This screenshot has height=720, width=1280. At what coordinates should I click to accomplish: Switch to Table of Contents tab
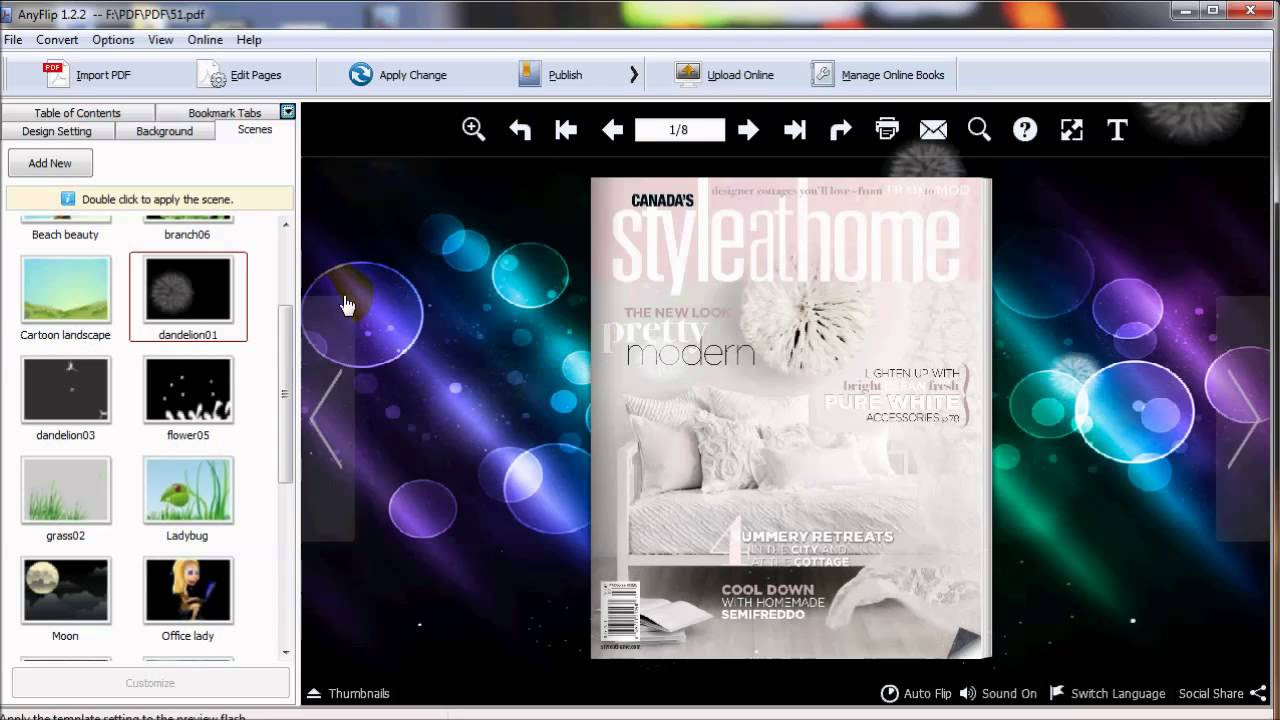pos(77,113)
